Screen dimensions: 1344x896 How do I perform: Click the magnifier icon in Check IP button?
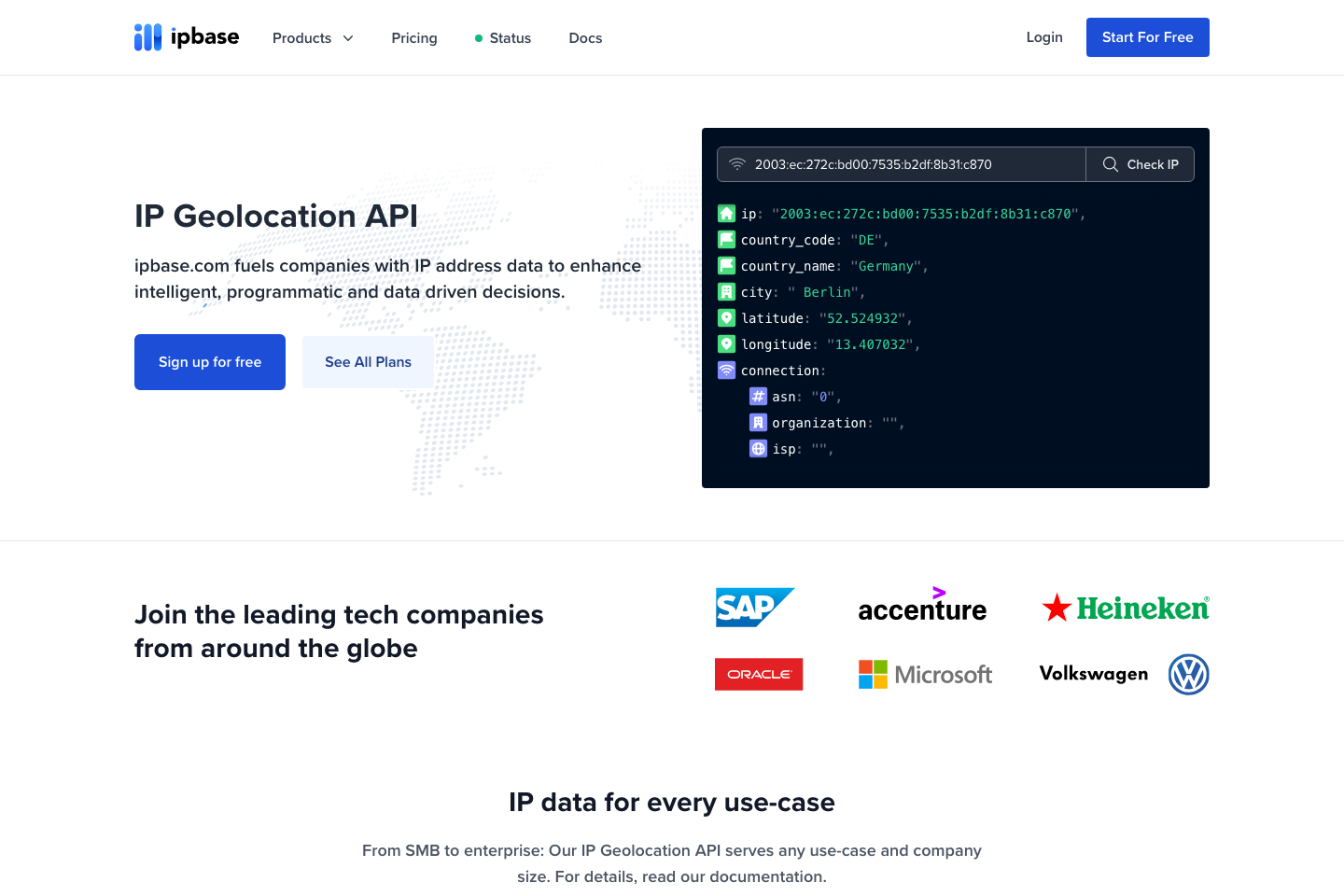(x=1111, y=164)
